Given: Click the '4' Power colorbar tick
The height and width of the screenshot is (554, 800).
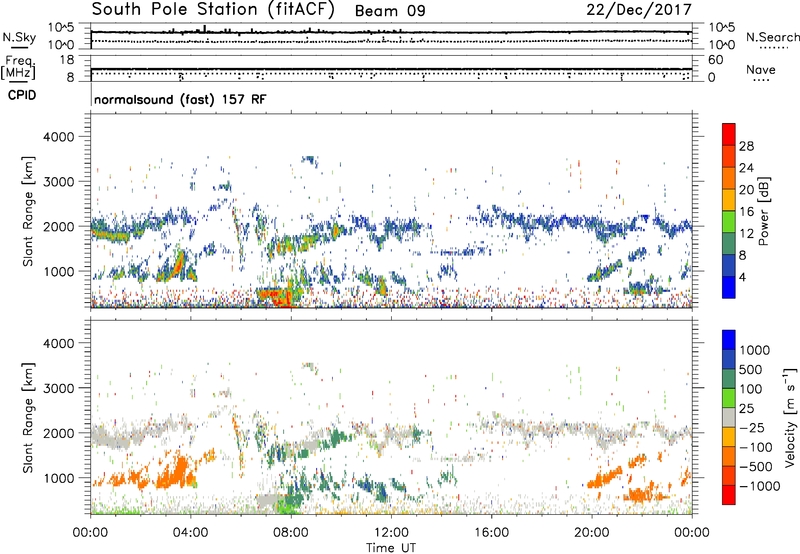Looking at the screenshot, I should tap(743, 277).
